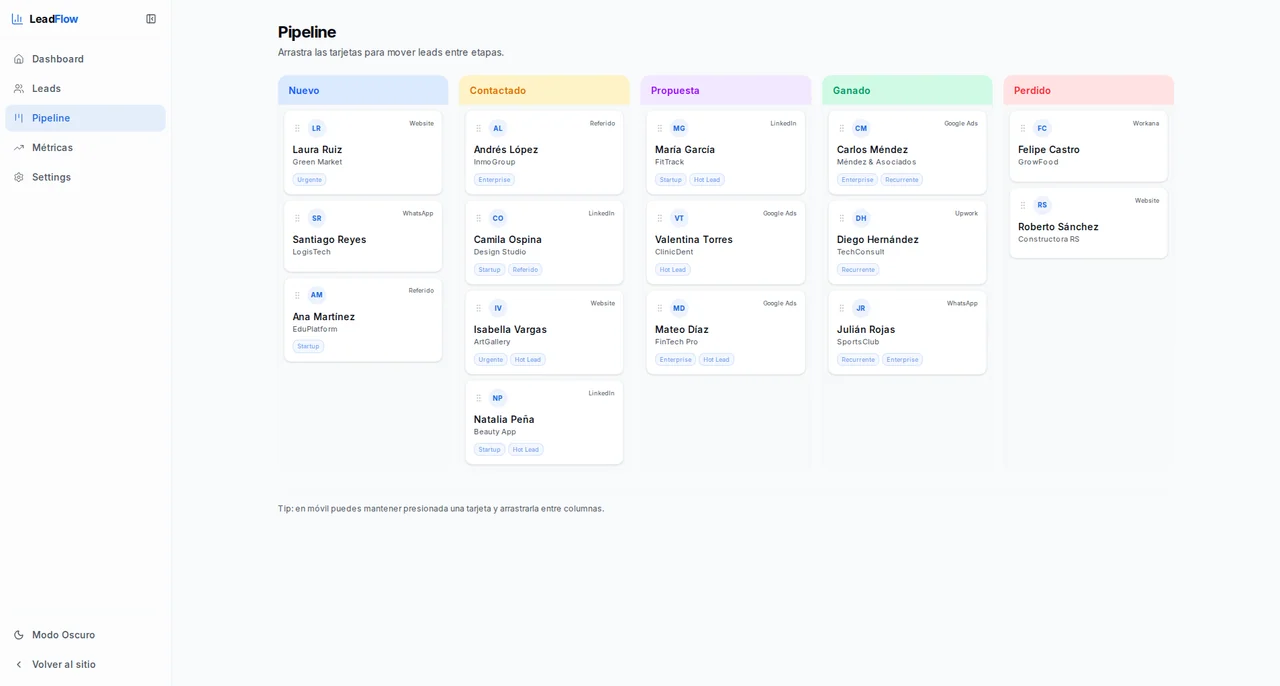Click the Hot Lead tag on Valentina Torres
The width and height of the screenshot is (1280, 686).
pyautogui.click(x=673, y=270)
